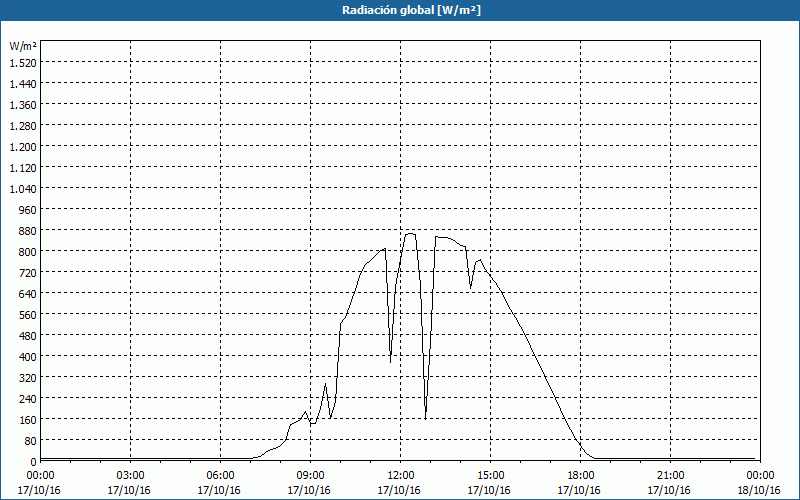
Task: Select the 1.040 y-axis label
Action: 23,189
